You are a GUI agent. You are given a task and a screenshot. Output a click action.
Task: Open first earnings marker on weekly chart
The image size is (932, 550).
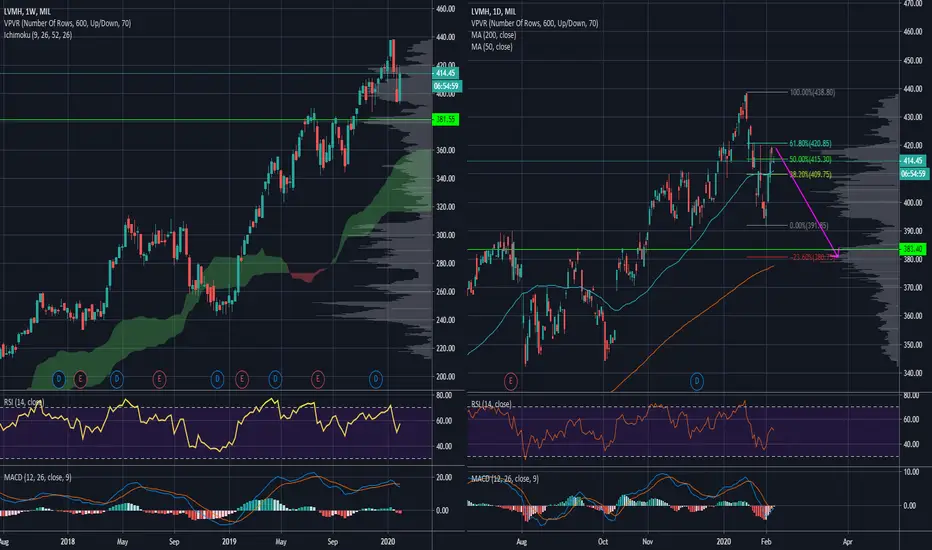[80, 379]
